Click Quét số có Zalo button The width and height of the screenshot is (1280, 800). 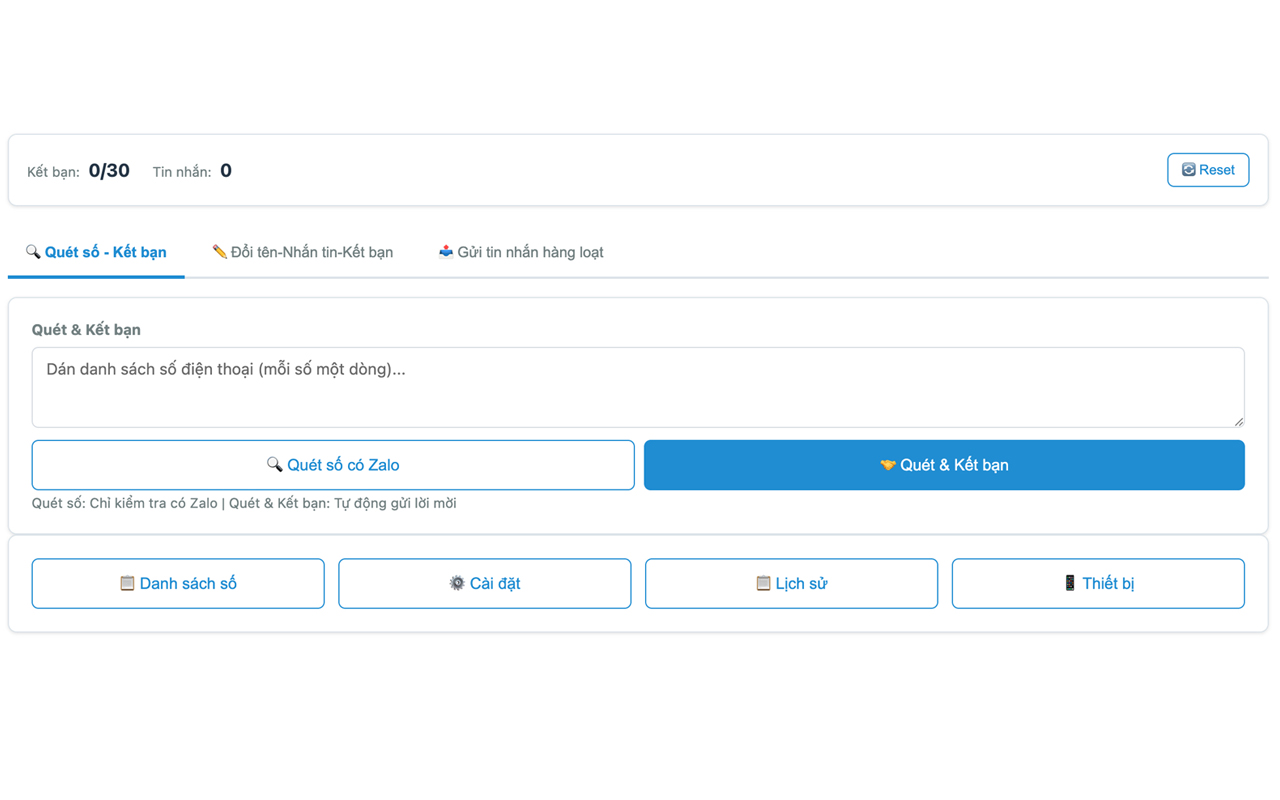333,465
